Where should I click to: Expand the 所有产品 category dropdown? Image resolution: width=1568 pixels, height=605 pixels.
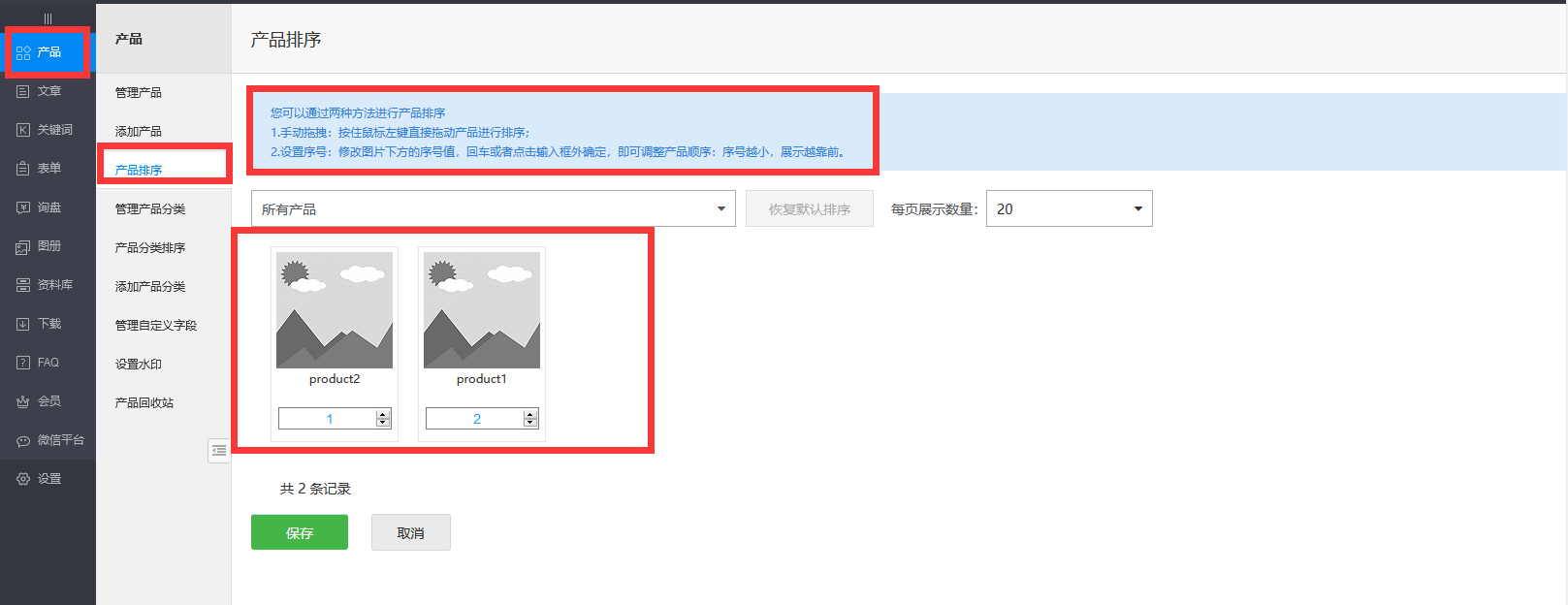point(493,208)
